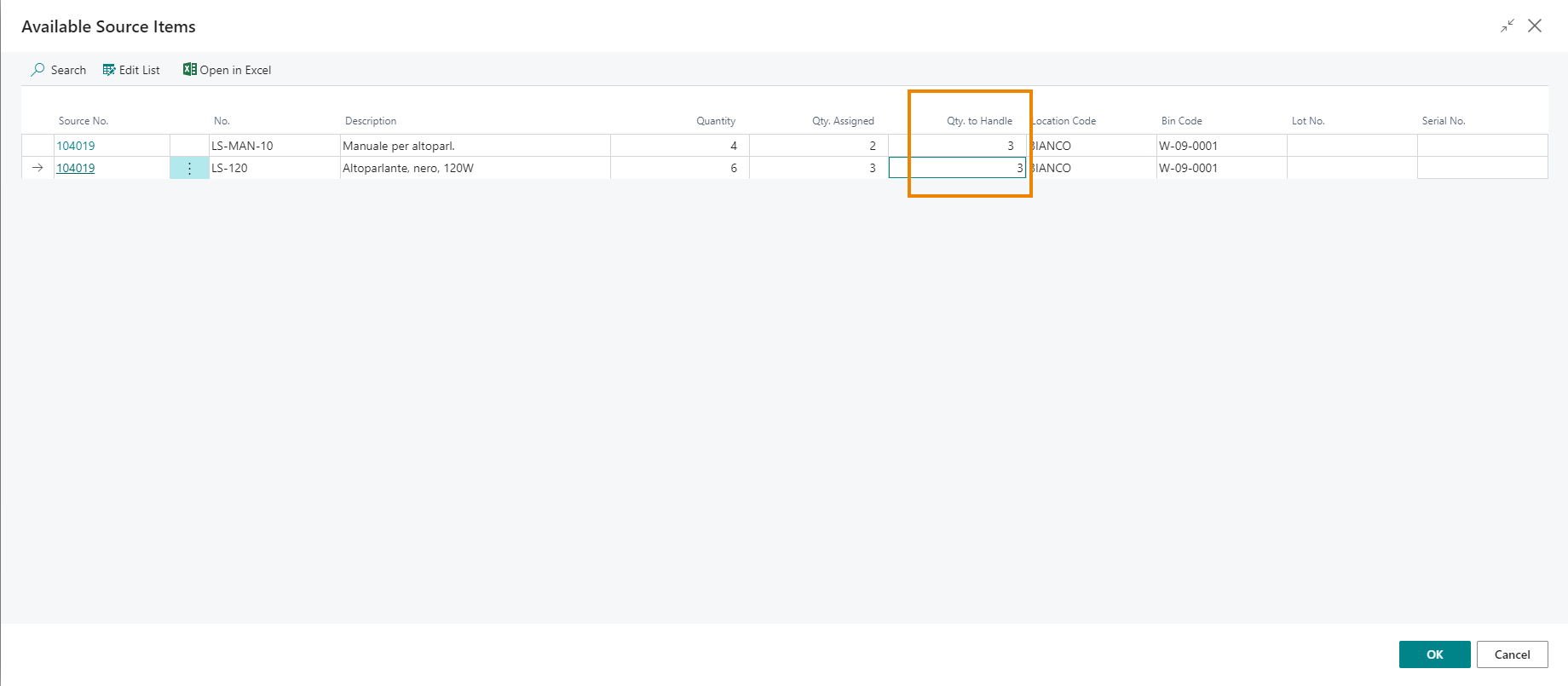Open the Qty. Assigned column header menu
This screenshot has width=1568, height=686.
tap(843, 120)
